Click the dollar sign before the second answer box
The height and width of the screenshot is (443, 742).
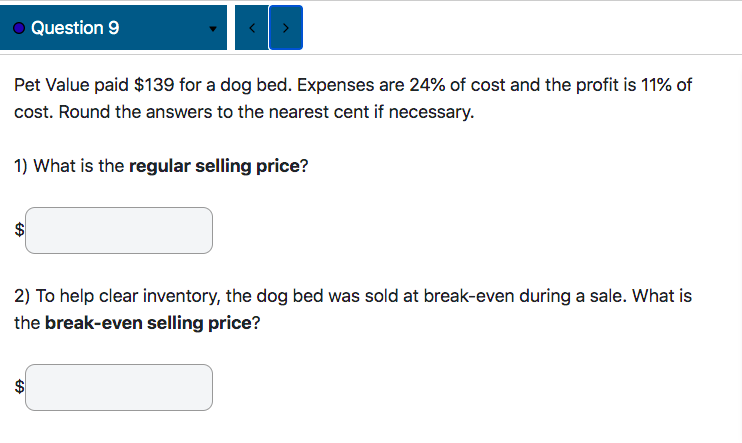coord(18,388)
